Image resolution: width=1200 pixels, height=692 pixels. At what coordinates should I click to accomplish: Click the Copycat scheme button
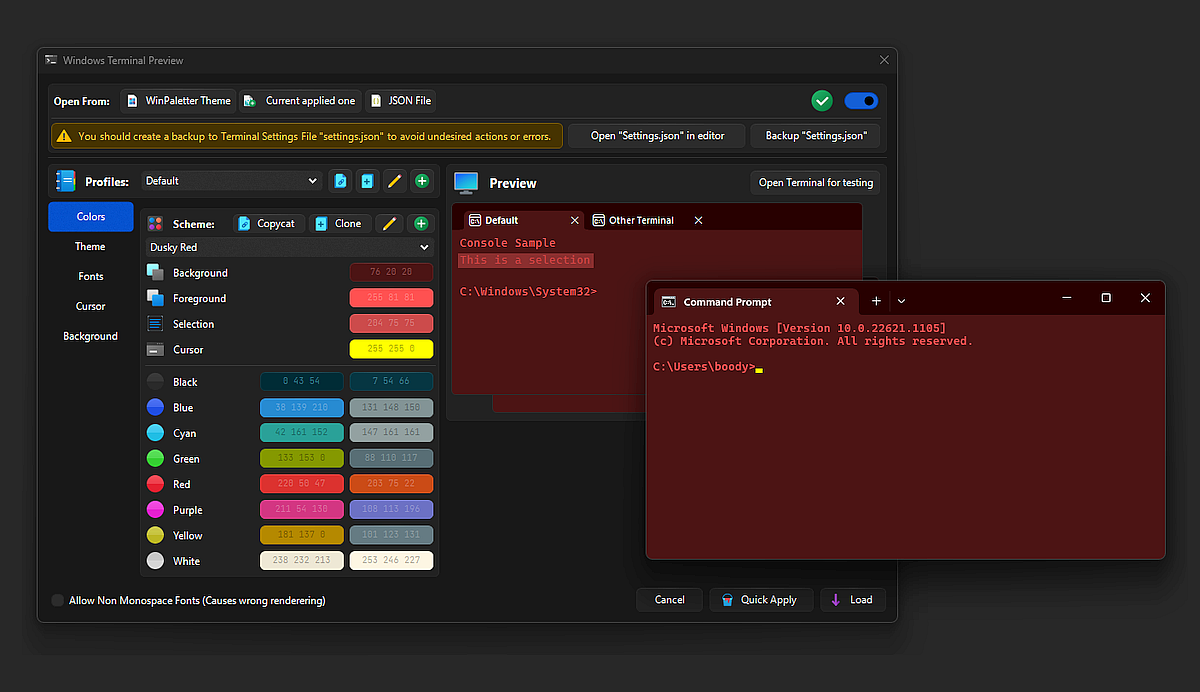point(268,224)
